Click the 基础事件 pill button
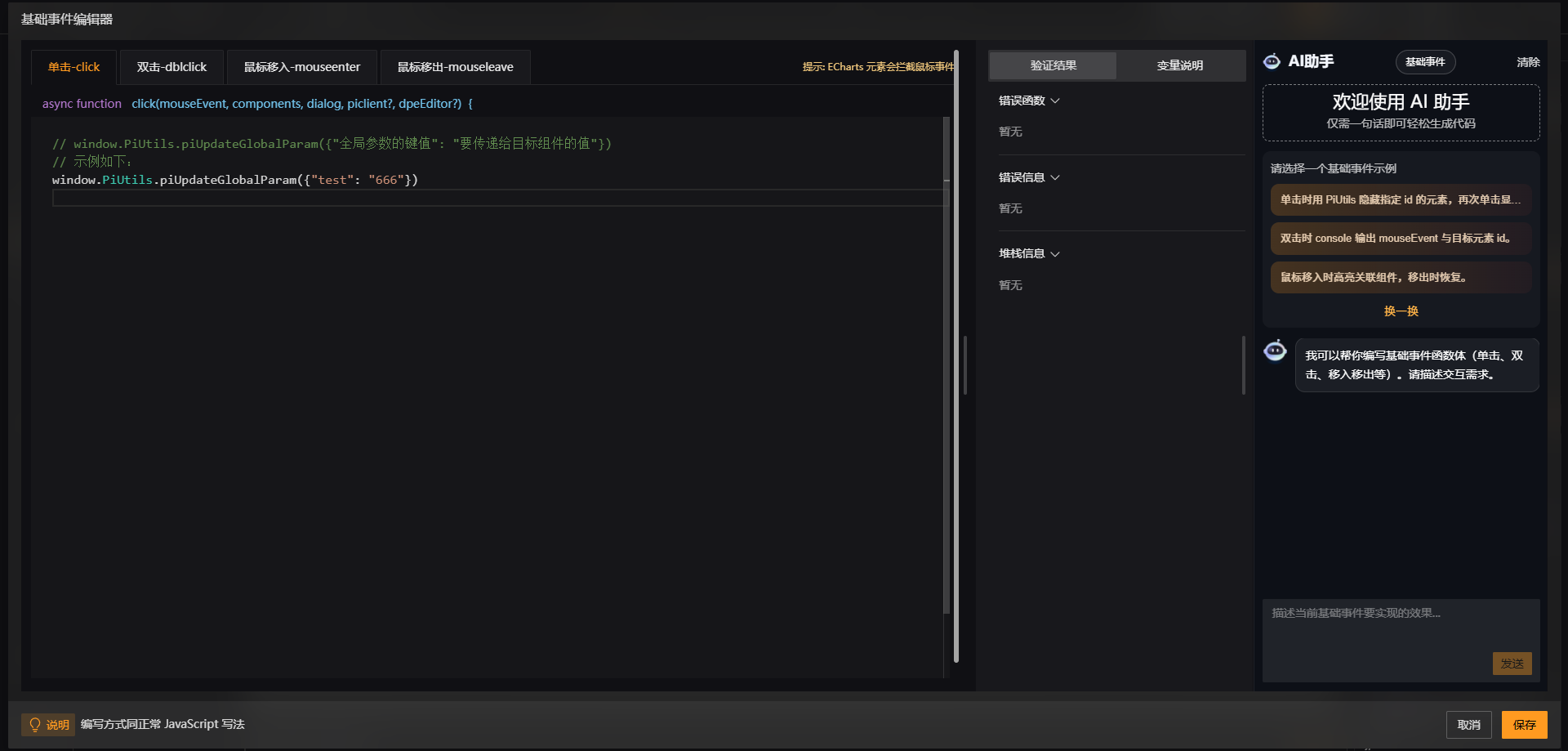 [1425, 62]
